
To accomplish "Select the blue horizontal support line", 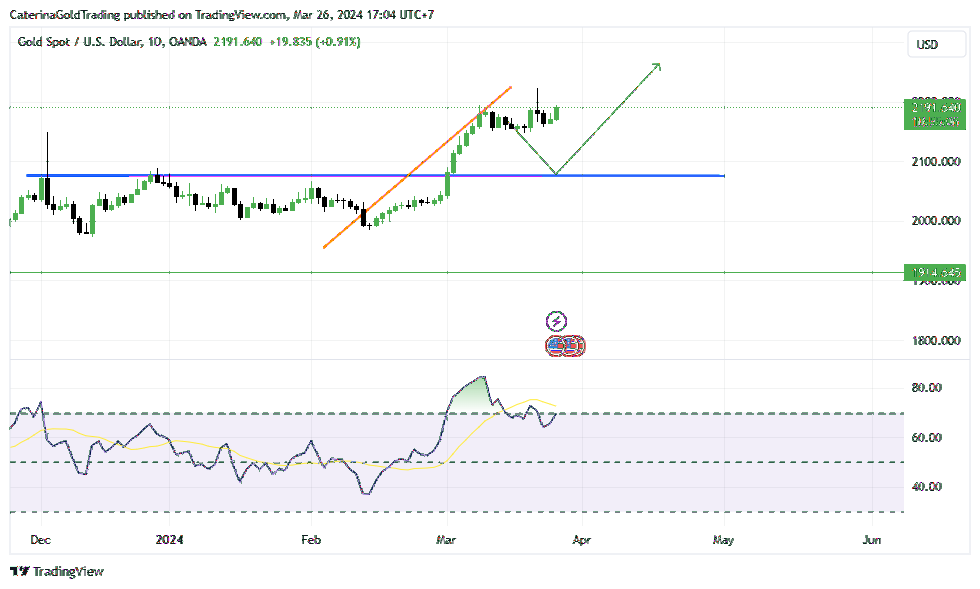I will [375, 176].
